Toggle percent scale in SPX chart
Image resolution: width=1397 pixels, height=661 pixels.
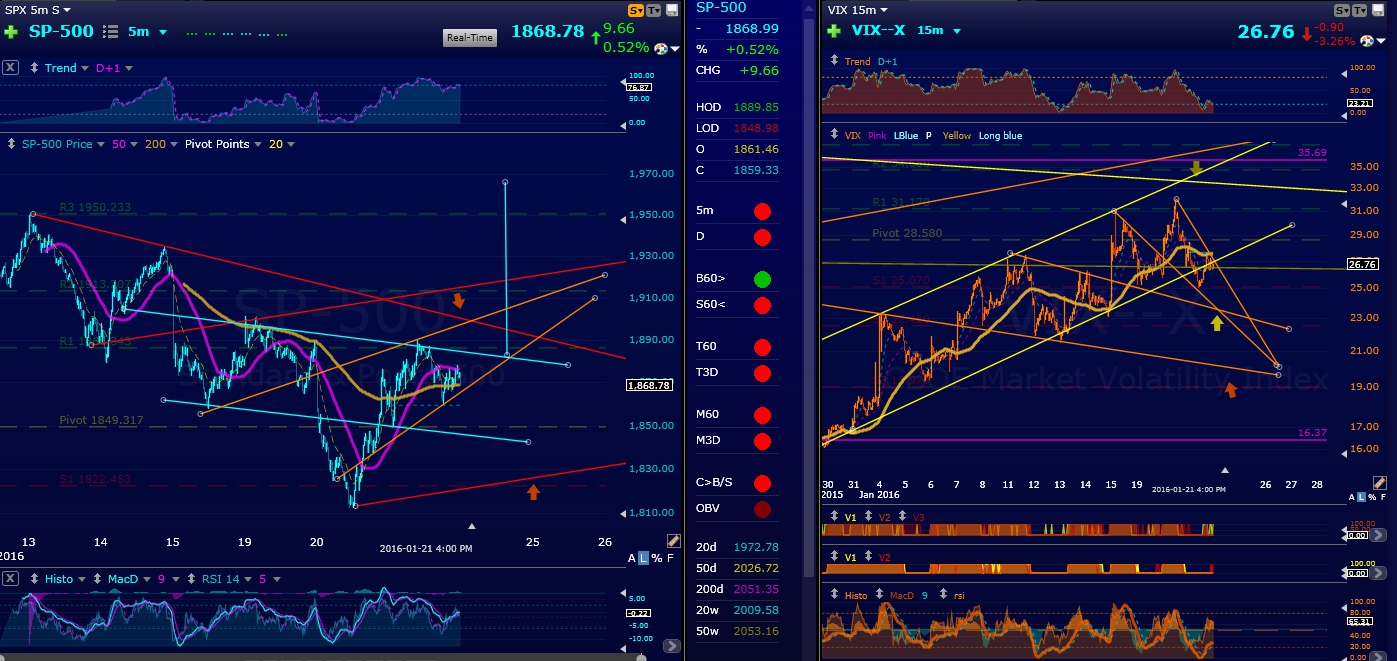pos(657,557)
